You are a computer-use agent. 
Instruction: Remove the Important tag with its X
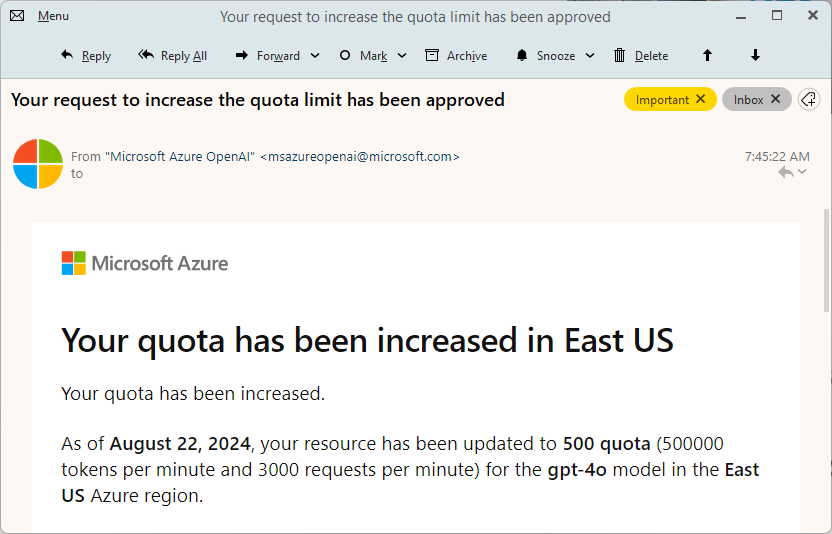tap(701, 100)
